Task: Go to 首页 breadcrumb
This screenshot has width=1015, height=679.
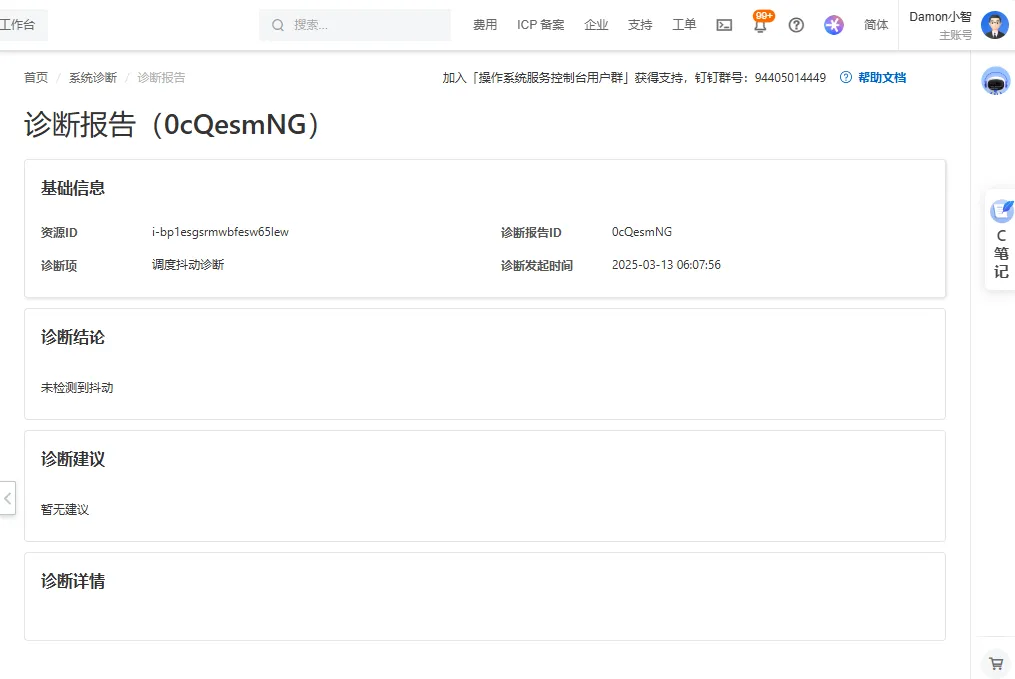Action: pyautogui.click(x=36, y=78)
